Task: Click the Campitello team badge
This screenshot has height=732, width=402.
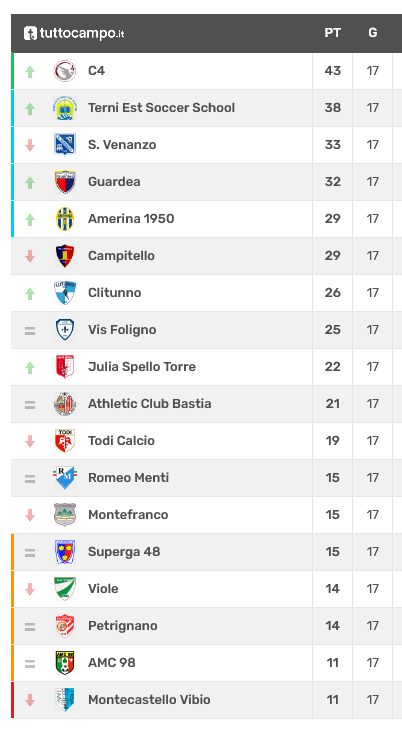Action: click(65, 256)
